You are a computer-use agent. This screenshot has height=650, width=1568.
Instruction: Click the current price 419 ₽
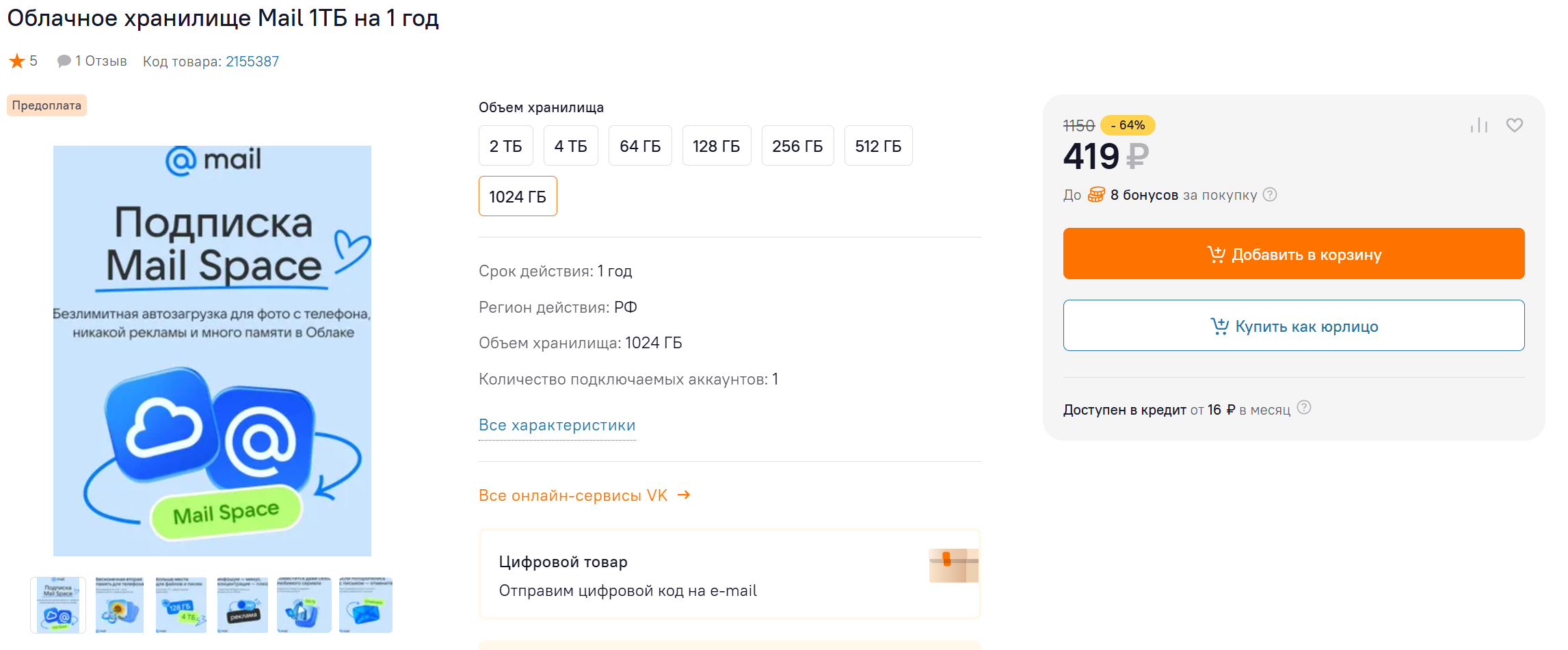tap(1106, 156)
